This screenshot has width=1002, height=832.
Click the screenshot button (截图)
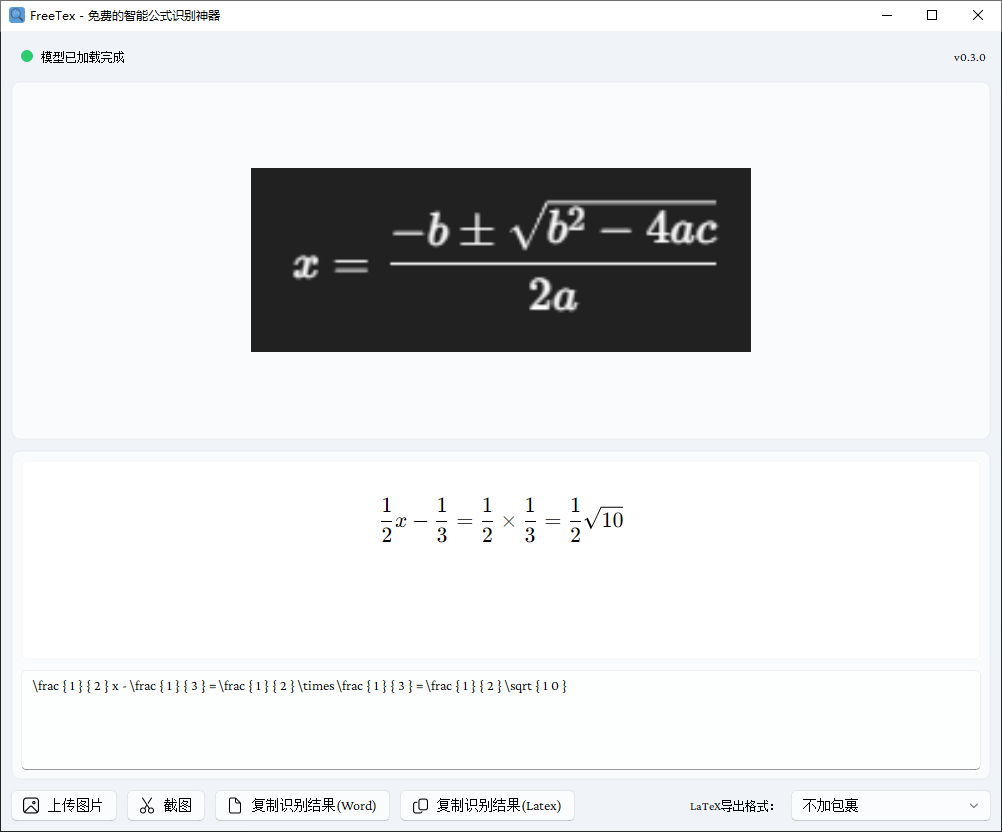click(x=166, y=805)
